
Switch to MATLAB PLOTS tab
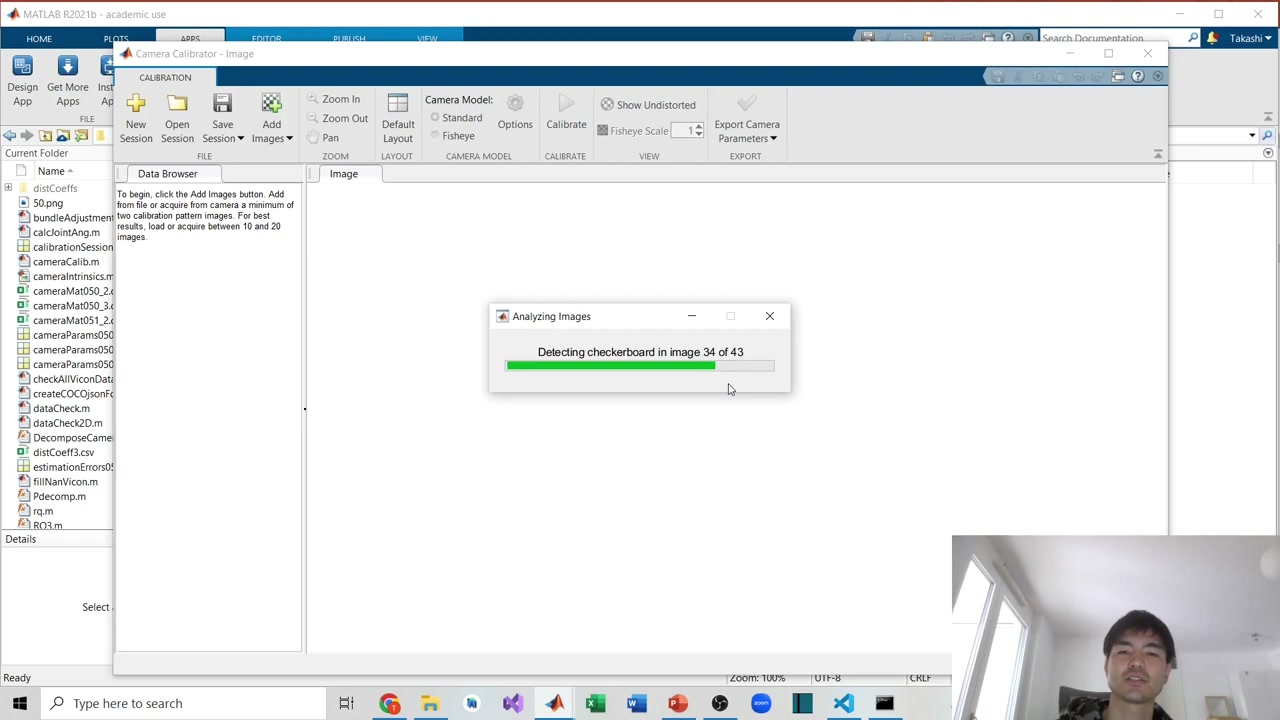pos(116,38)
